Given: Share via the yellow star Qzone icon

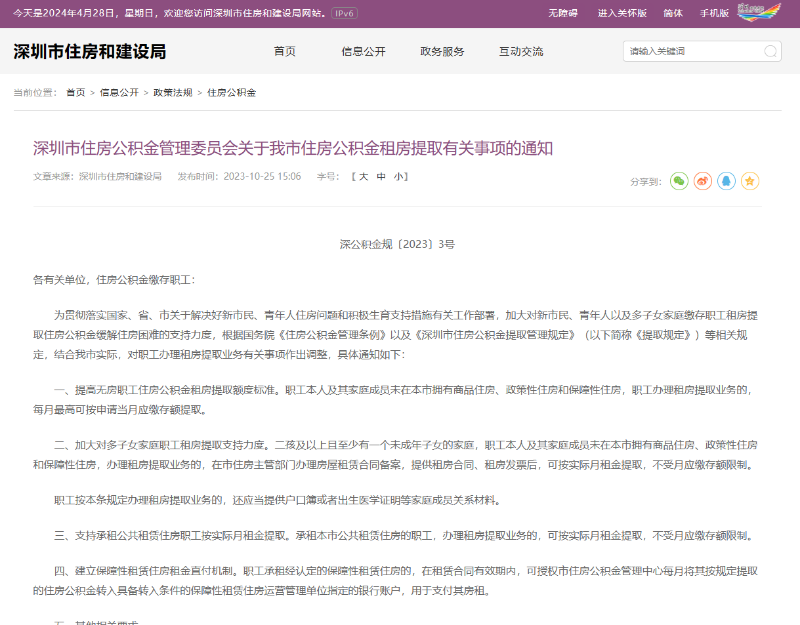Looking at the screenshot, I should [x=750, y=181].
